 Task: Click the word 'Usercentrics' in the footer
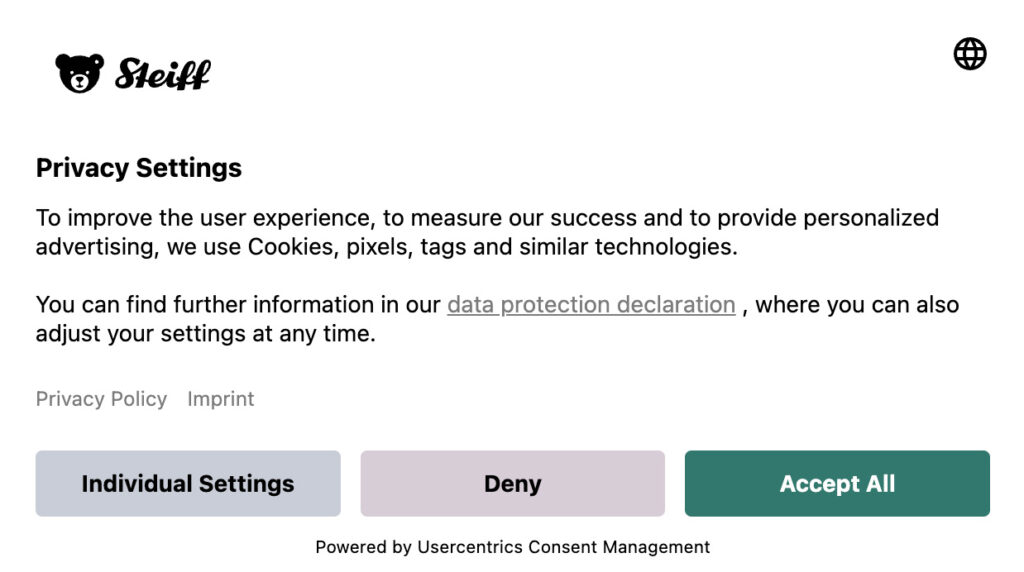pos(470,547)
